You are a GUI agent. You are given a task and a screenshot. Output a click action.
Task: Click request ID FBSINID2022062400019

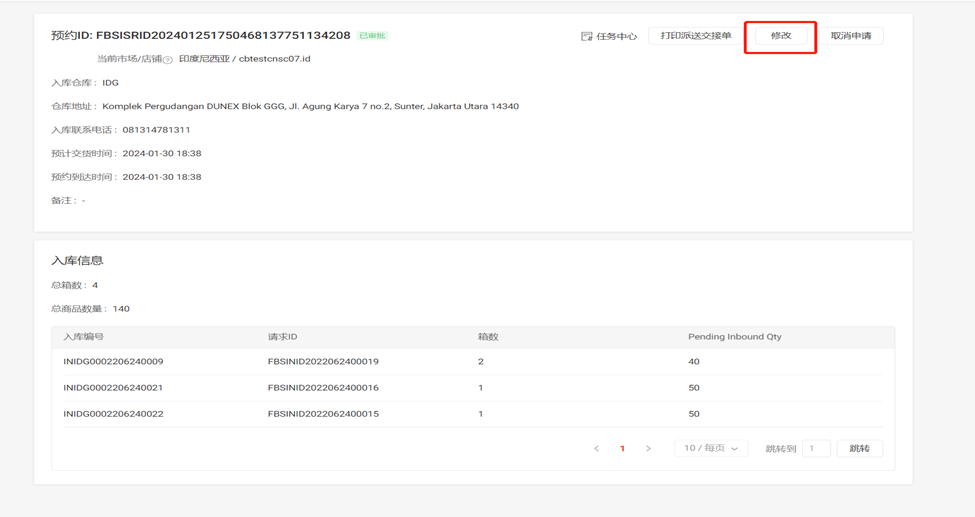(x=323, y=362)
